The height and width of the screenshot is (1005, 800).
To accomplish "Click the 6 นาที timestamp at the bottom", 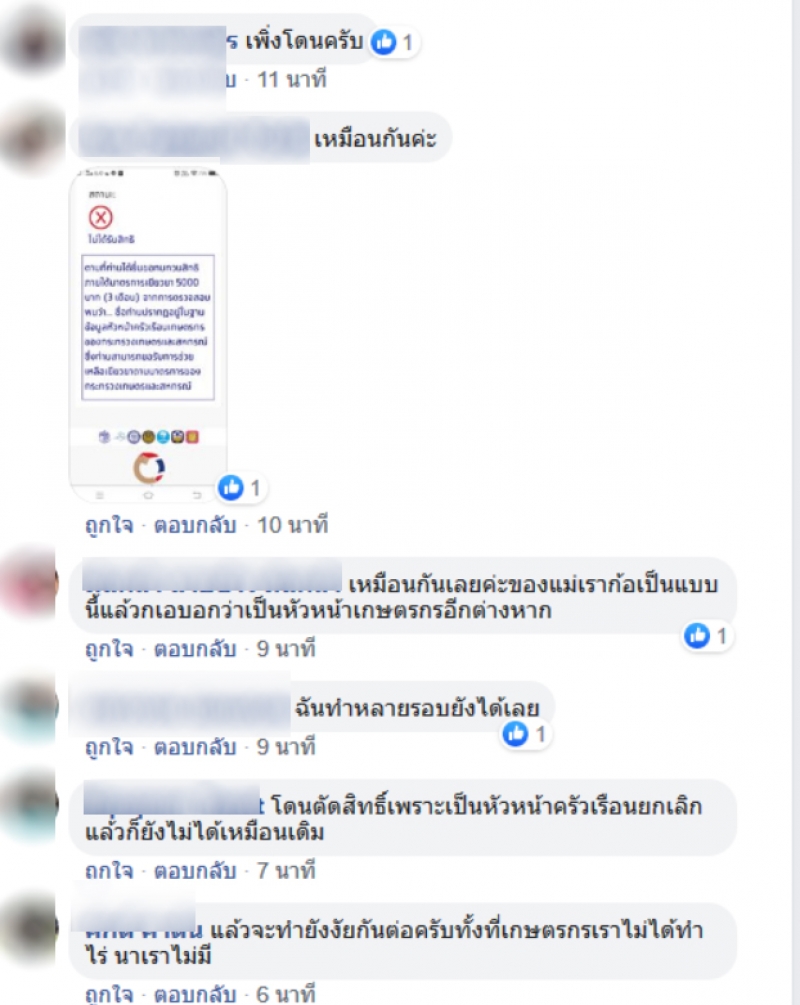I will (286, 994).
